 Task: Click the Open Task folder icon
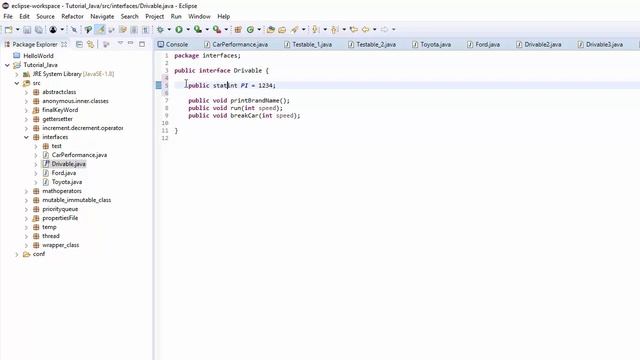click(x=282, y=29)
